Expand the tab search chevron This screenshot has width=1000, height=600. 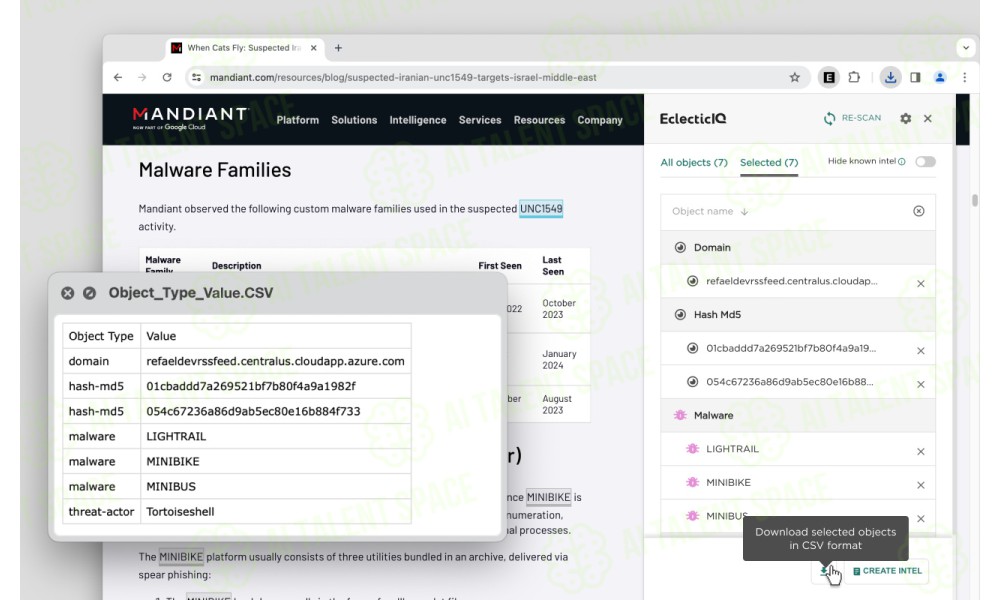pyautogui.click(x=966, y=48)
